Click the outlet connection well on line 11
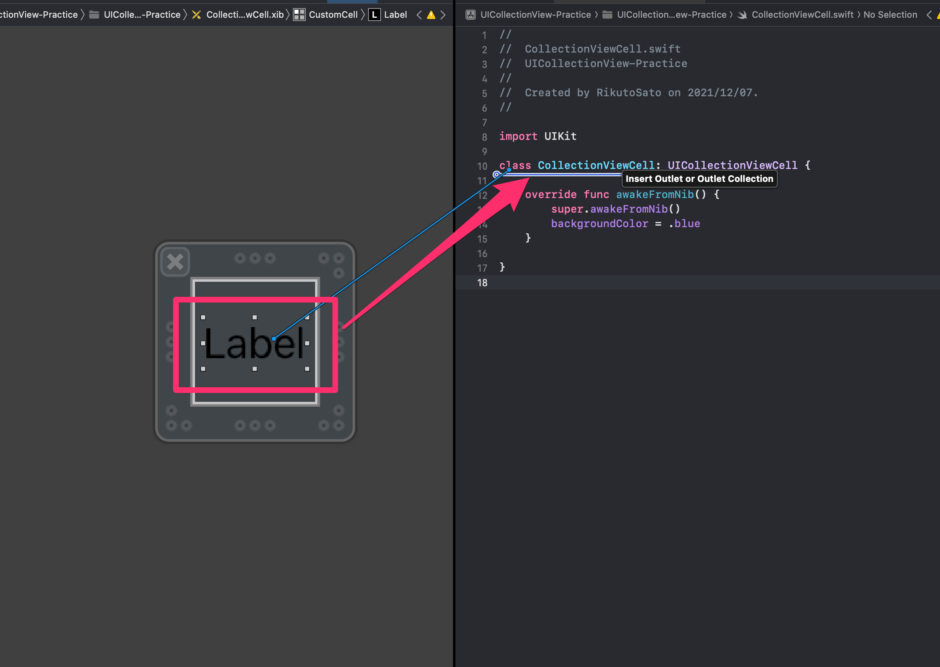The height and width of the screenshot is (667, 940). click(x=496, y=175)
